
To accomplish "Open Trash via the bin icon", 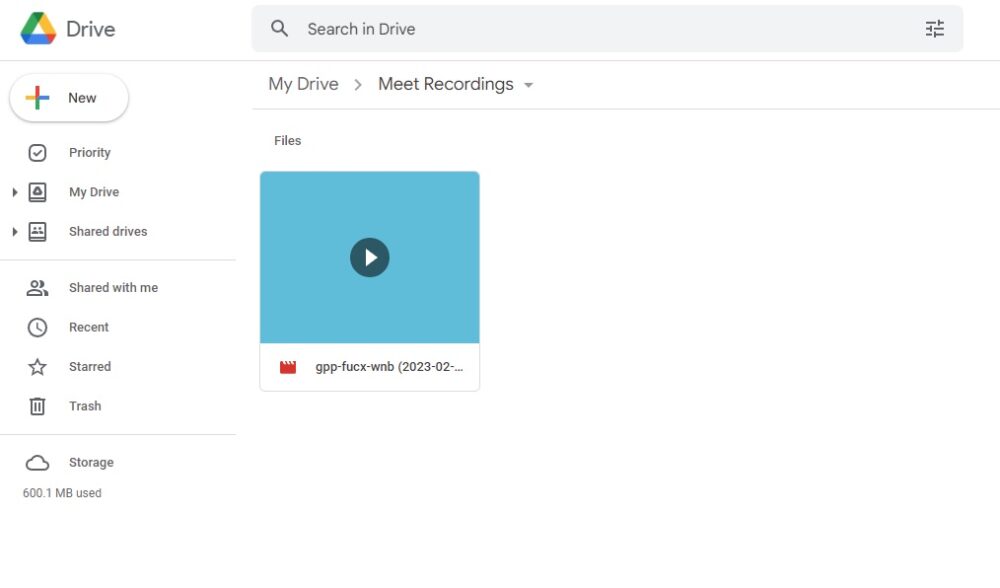I will (x=37, y=406).
